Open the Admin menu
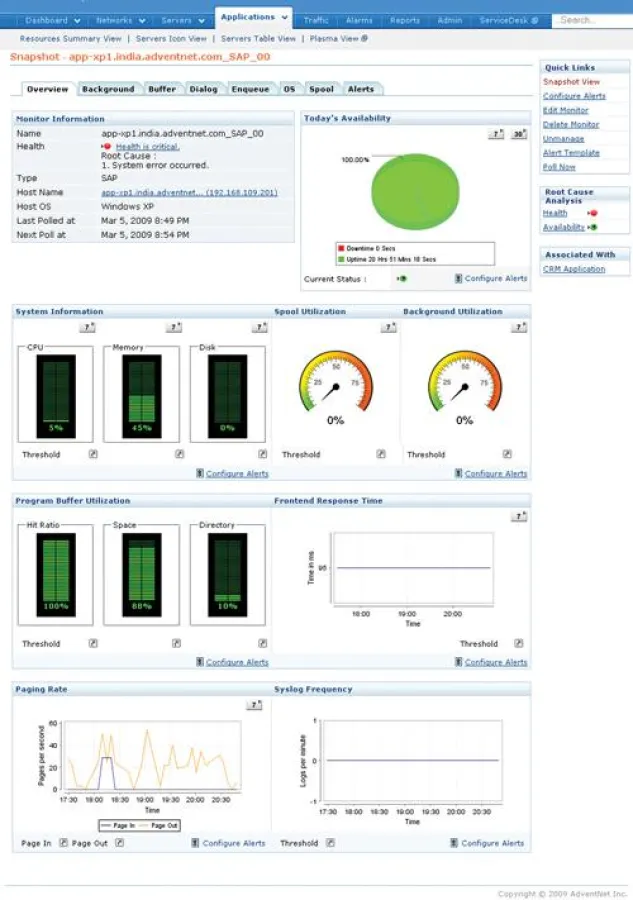This screenshot has height=900, width=633. (x=449, y=20)
